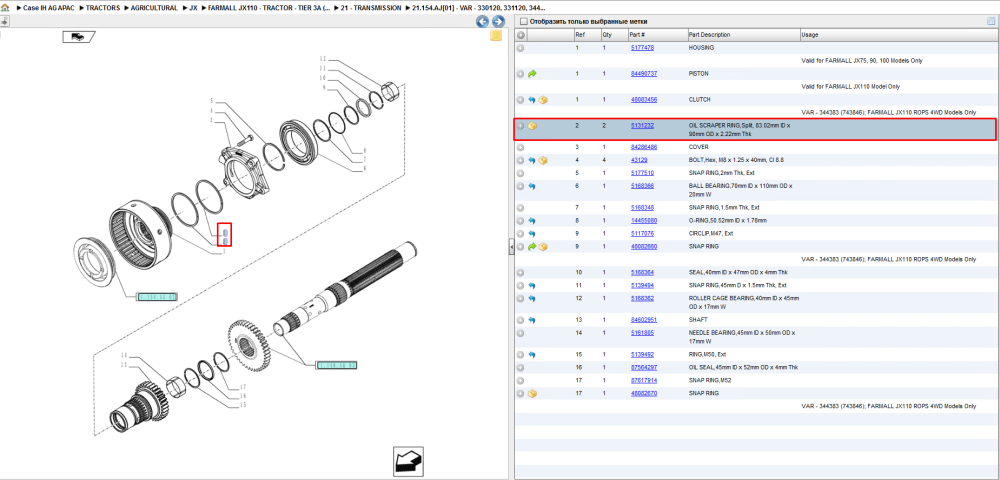Click the package icon in the 48082660 SNAP RING row
Viewport: 1000px width, 480px height.
pyautogui.click(x=543, y=246)
